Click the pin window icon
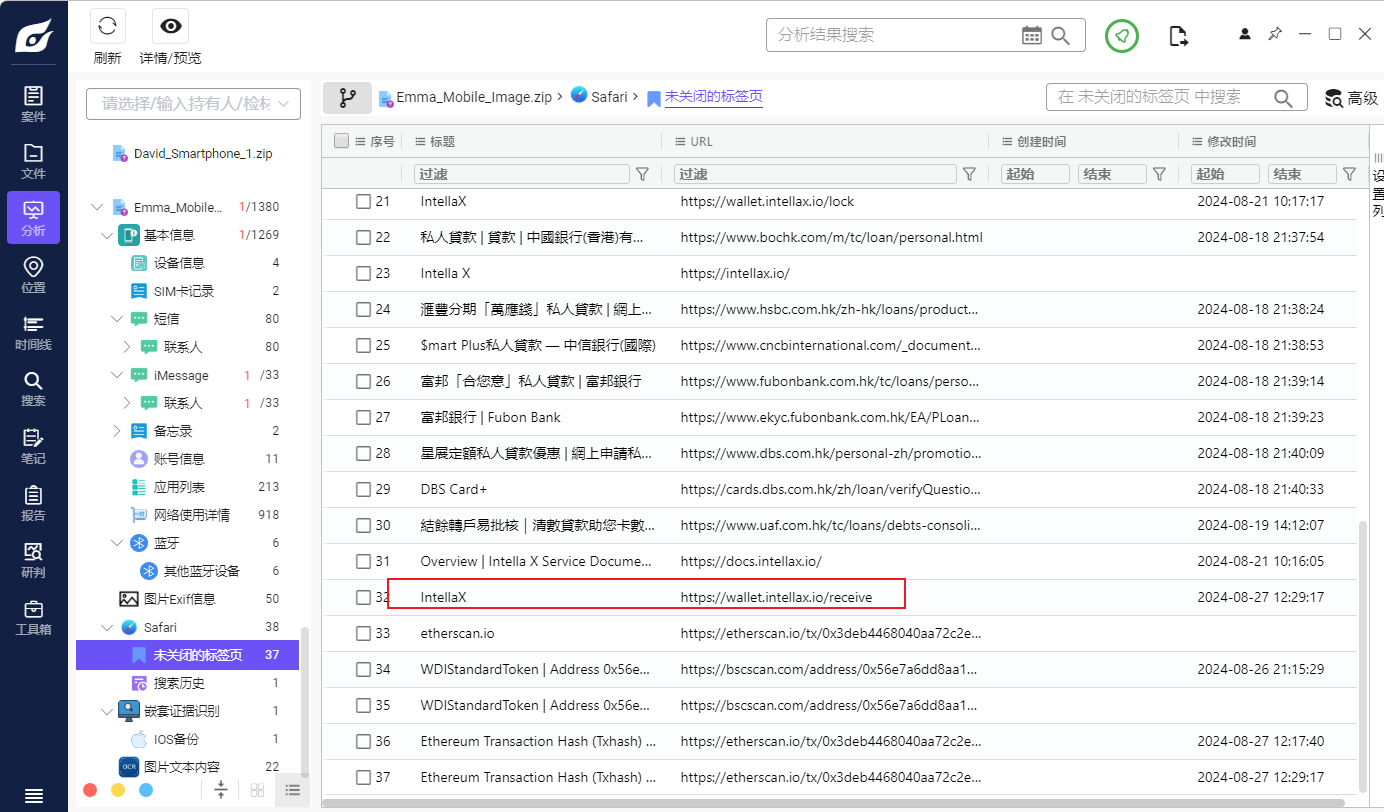1384x812 pixels. (1274, 34)
